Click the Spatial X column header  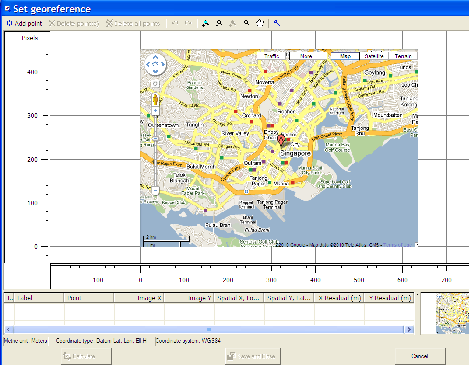tap(239, 298)
